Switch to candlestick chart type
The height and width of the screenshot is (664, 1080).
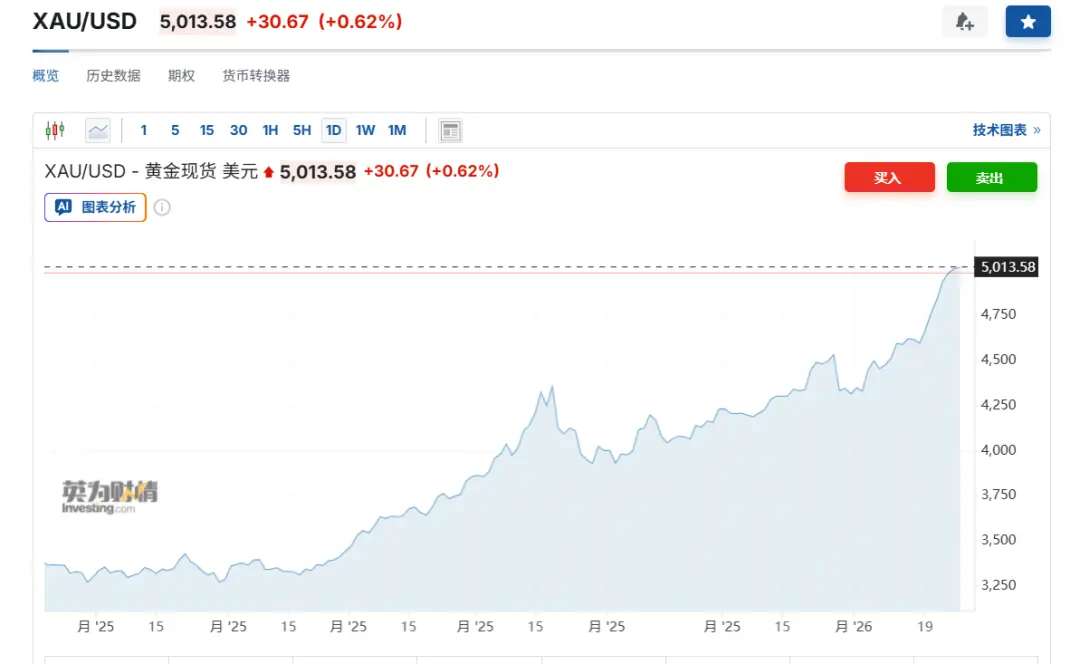click(x=55, y=130)
